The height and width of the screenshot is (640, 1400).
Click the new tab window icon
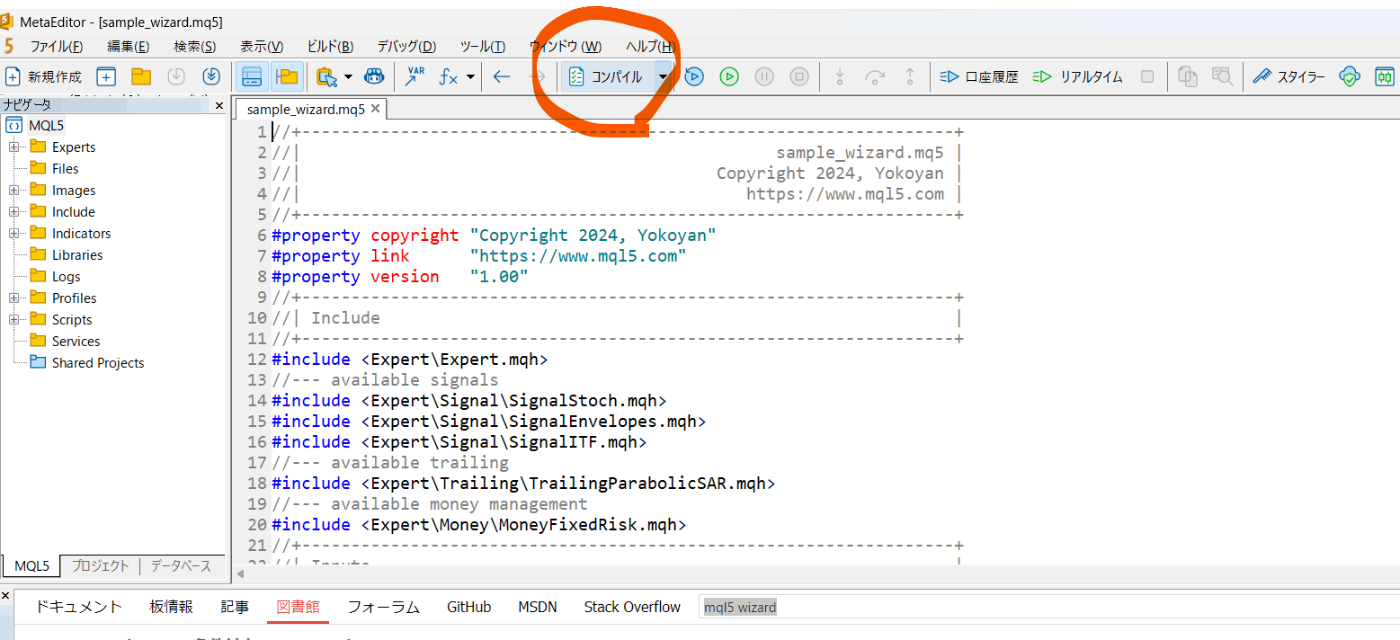(x=107, y=76)
